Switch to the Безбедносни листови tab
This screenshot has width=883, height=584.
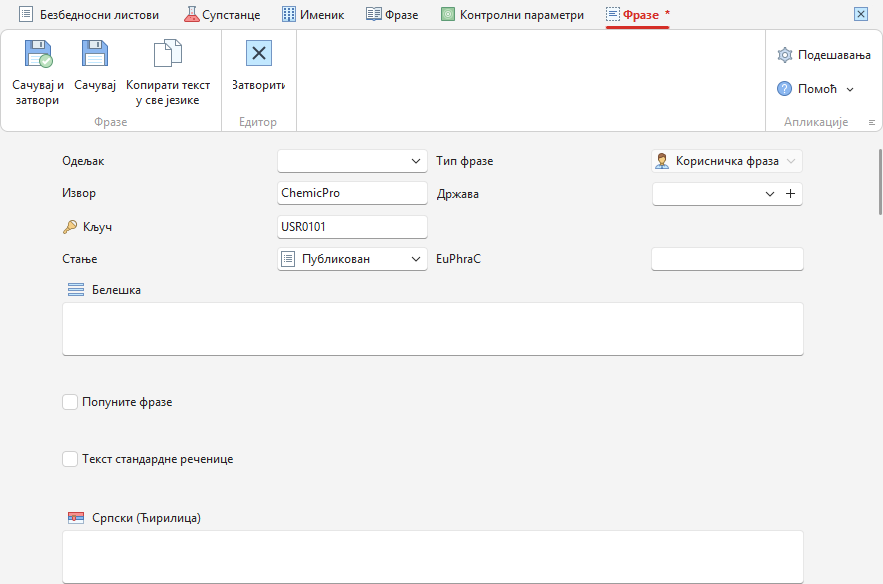click(x=89, y=15)
